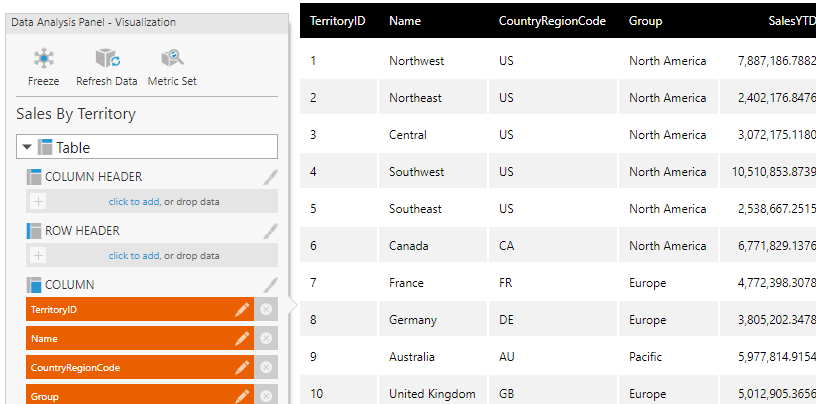Click the Refresh Data icon
This screenshot has height=404, width=816.
point(107,60)
